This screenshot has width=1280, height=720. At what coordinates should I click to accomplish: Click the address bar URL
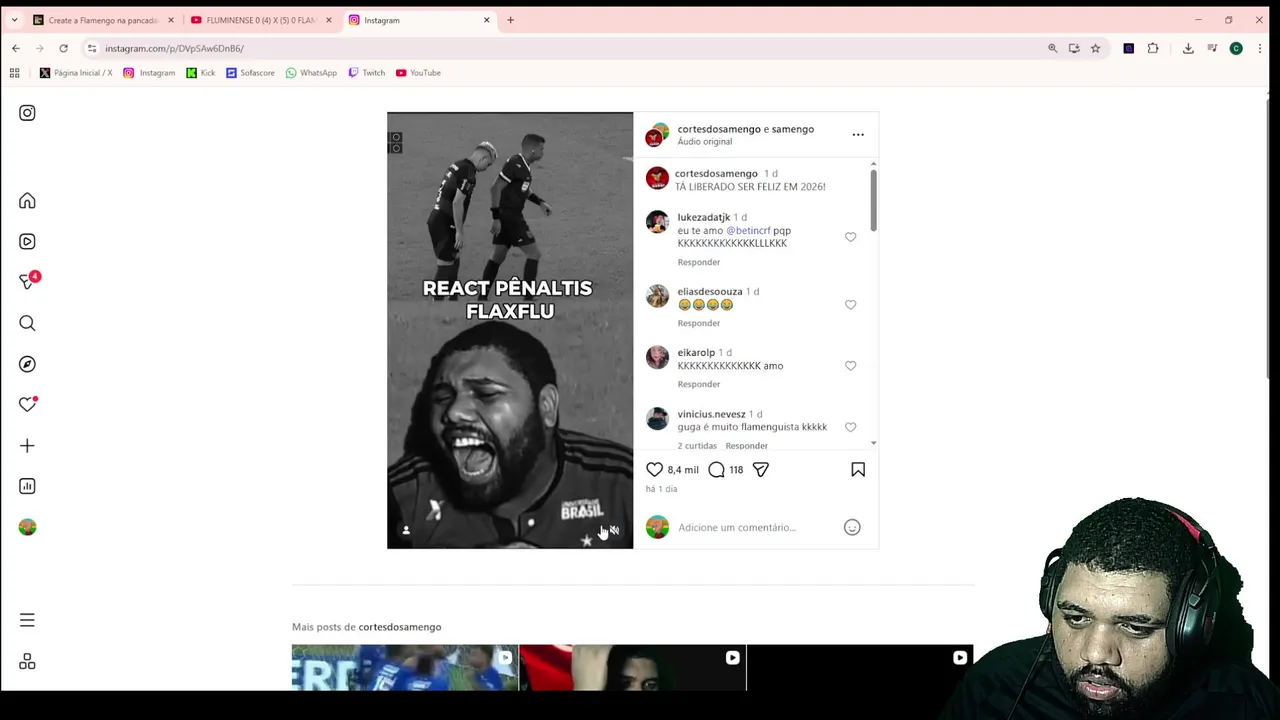pos(174,48)
